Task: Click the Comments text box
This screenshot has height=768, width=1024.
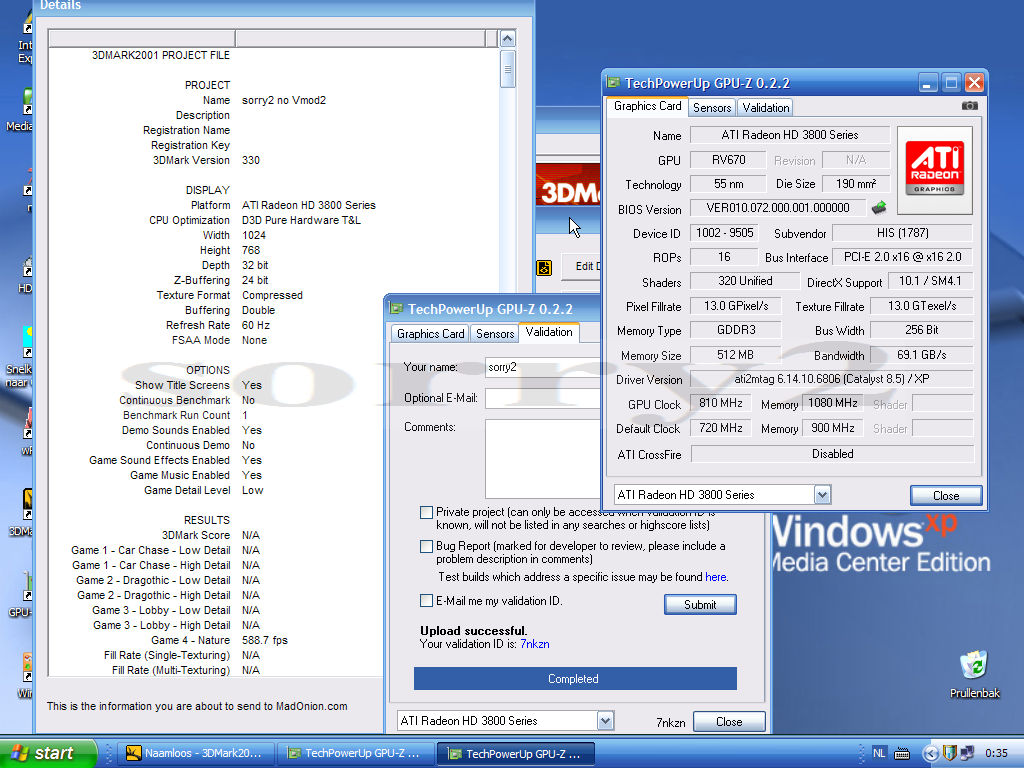Action: pos(541,458)
